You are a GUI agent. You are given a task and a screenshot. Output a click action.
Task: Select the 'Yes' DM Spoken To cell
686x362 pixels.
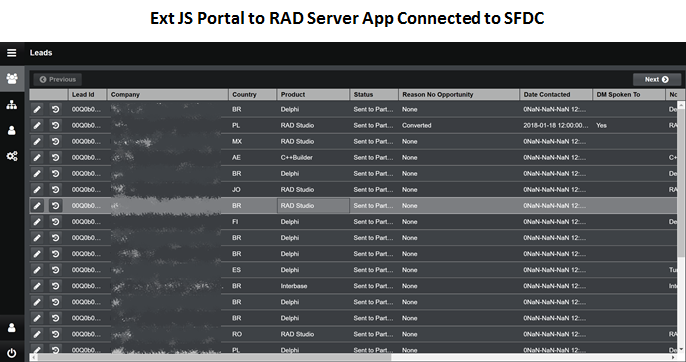pos(629,125)
